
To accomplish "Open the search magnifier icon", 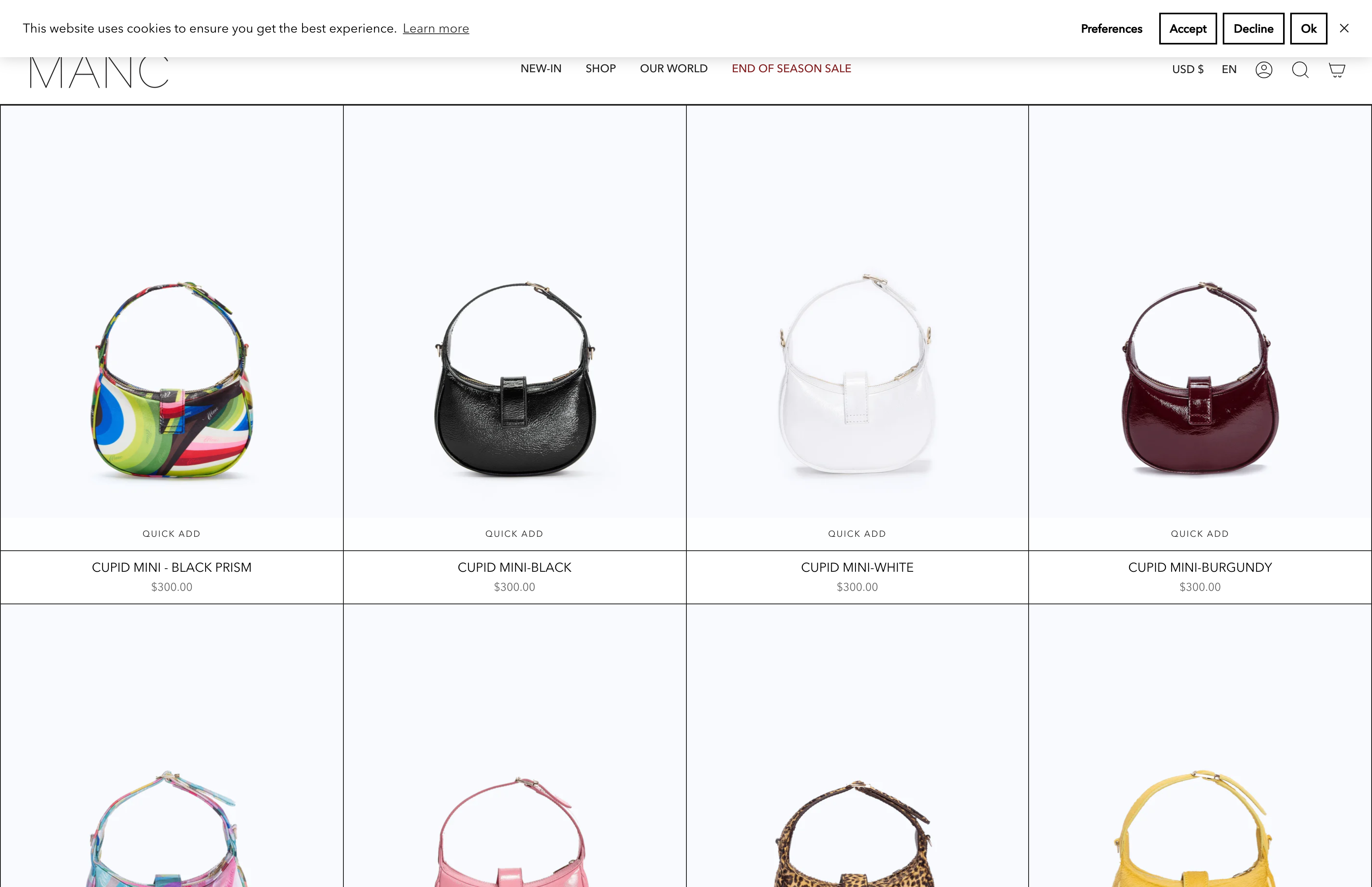I will click(1299, 70).
